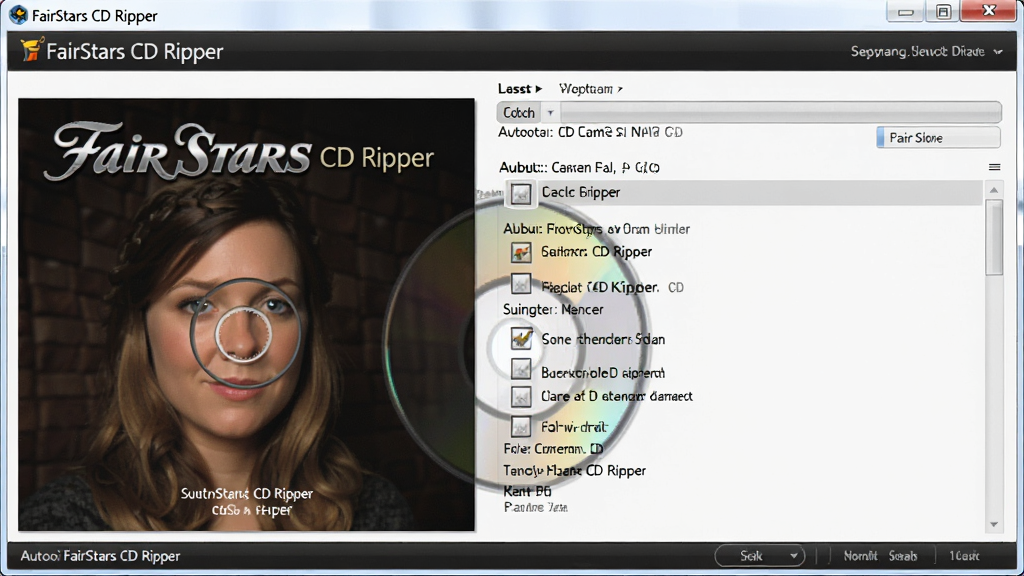Toggle the checkbox beside Fol-wrdrait
The width and height of the screenshot is (1024, 576).
click(x=520, y=426)
